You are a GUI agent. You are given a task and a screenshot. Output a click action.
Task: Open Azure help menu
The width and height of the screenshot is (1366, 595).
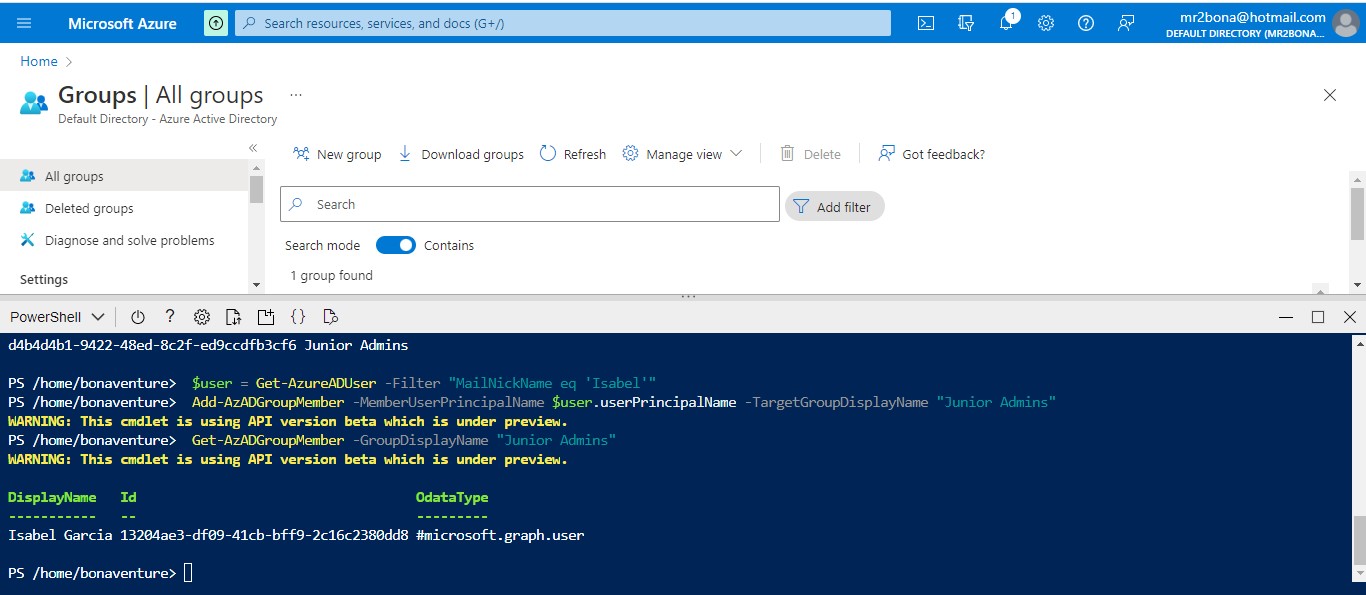(x=1086, y=22)
